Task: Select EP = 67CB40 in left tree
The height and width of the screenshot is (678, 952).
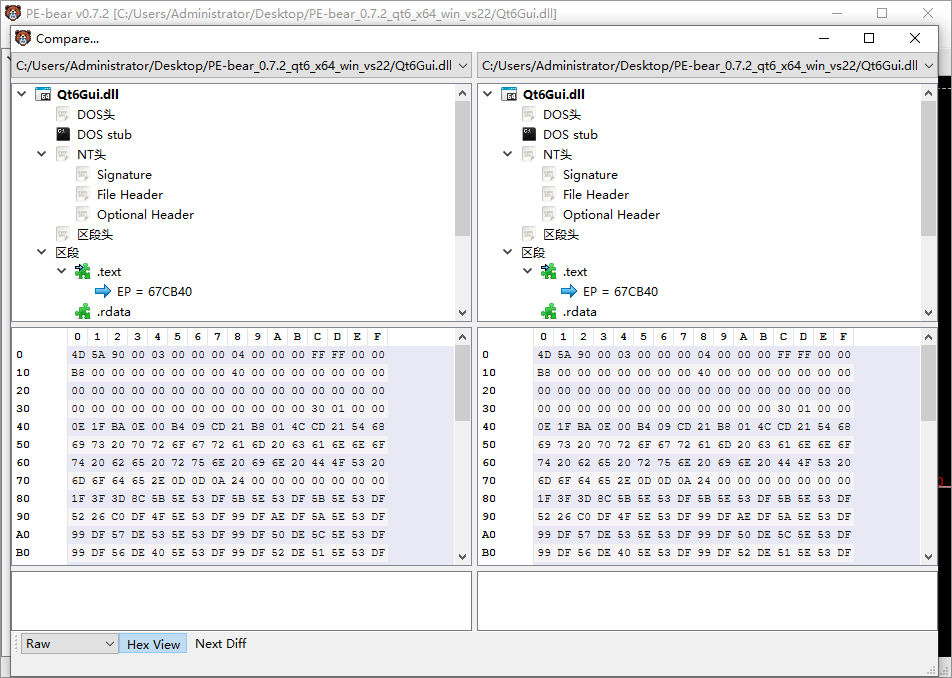Action: (x=154, y=292)
